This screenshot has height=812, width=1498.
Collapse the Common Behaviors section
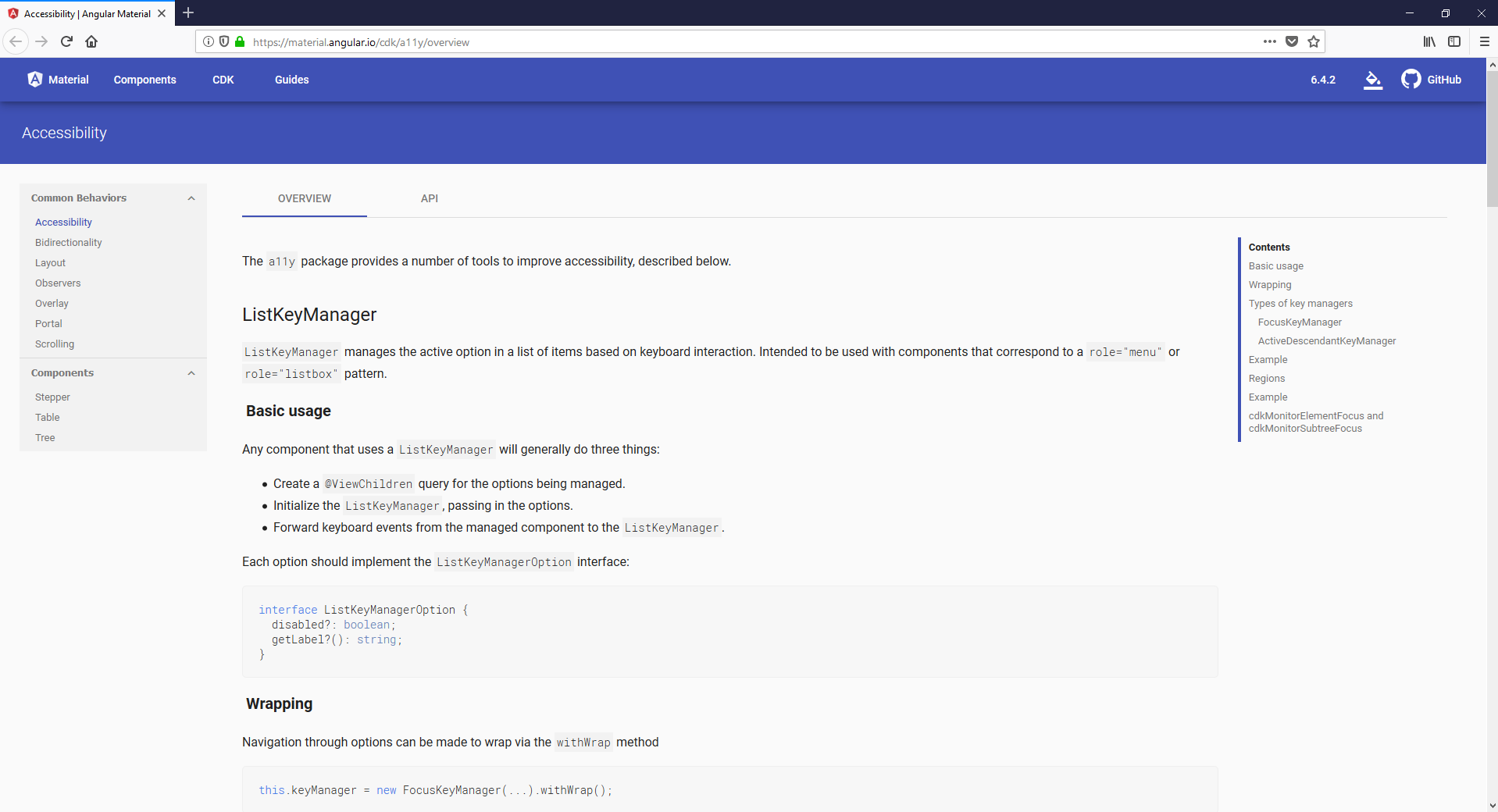click(191, 198)
